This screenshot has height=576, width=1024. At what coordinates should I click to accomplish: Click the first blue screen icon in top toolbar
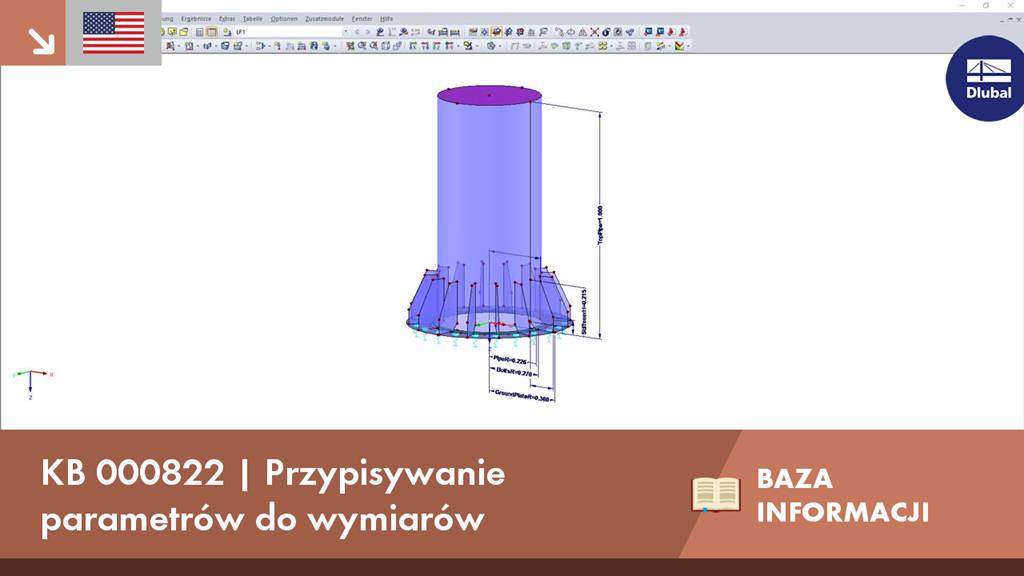tap(648, 31)
